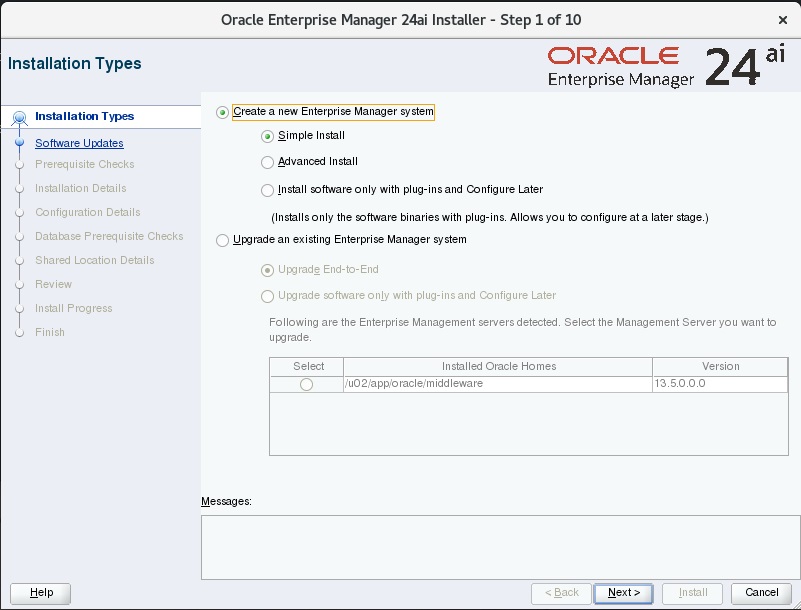This screenshot has height=610, width=801.
Task: Click the Help button
Action: point(40,593)
